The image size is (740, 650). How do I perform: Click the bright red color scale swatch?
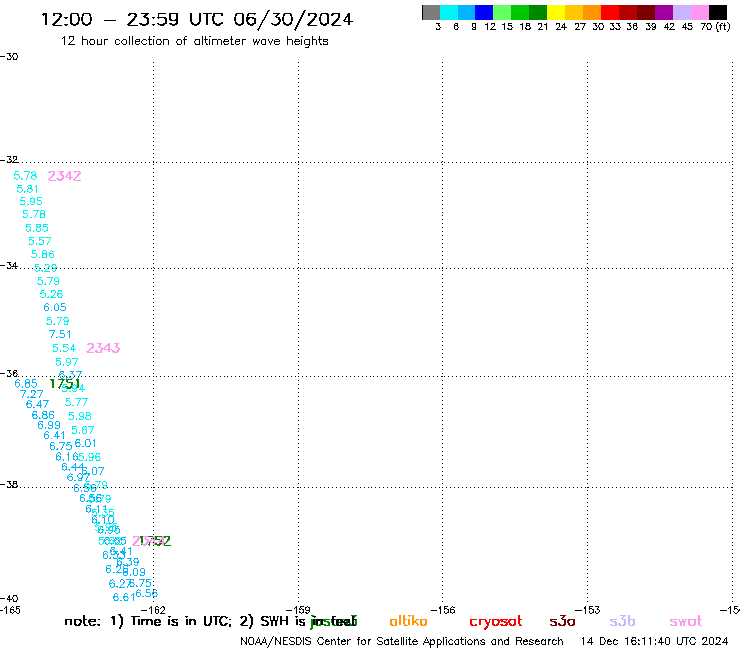(610, 12)
